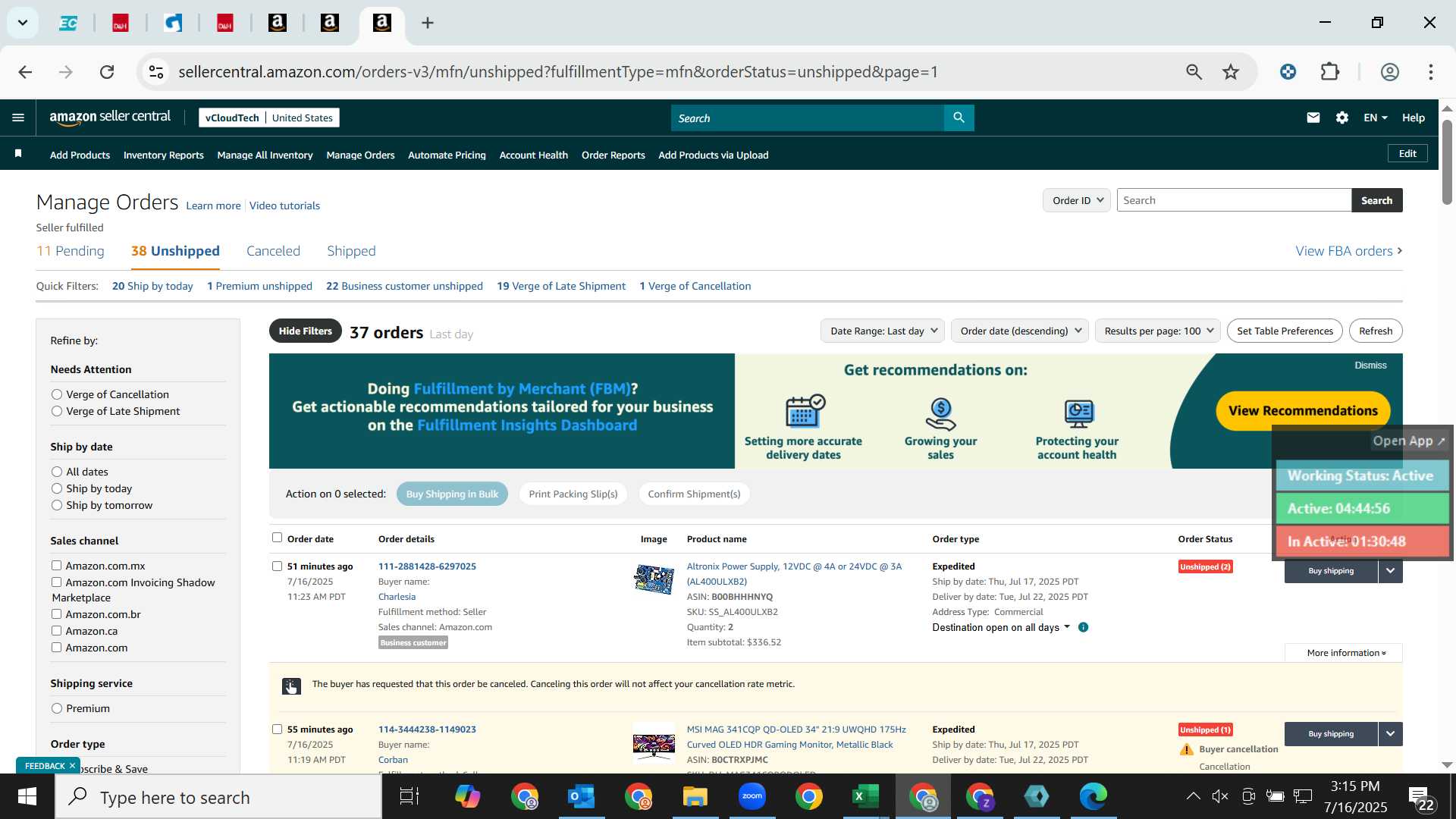
Task: Open Account Health in the nav bar
Action: (x=533, y=155)
